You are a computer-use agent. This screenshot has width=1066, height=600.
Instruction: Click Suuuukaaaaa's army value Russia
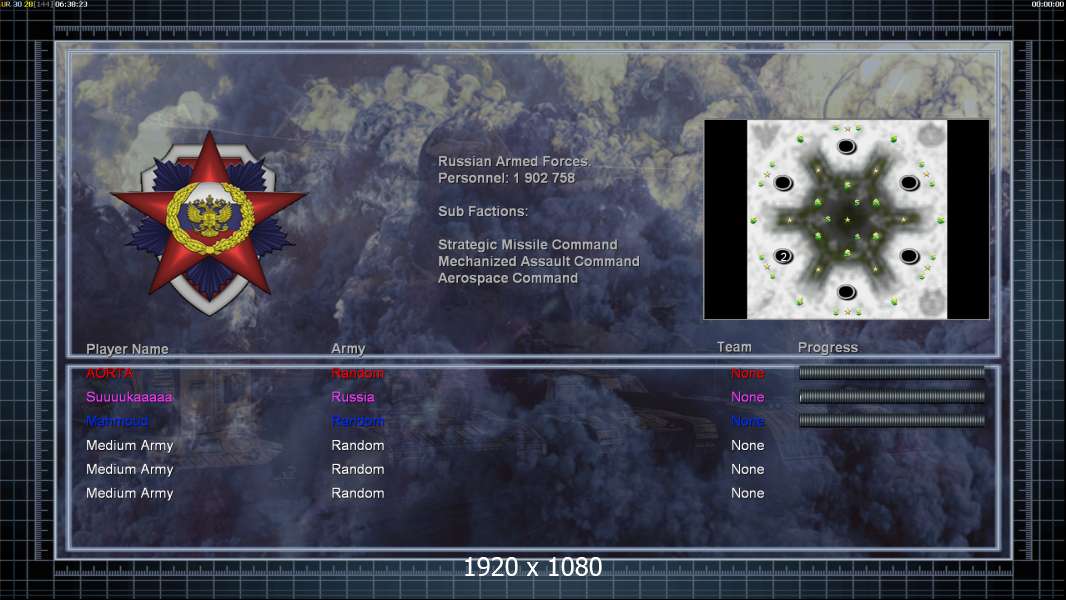coord(353,397)
